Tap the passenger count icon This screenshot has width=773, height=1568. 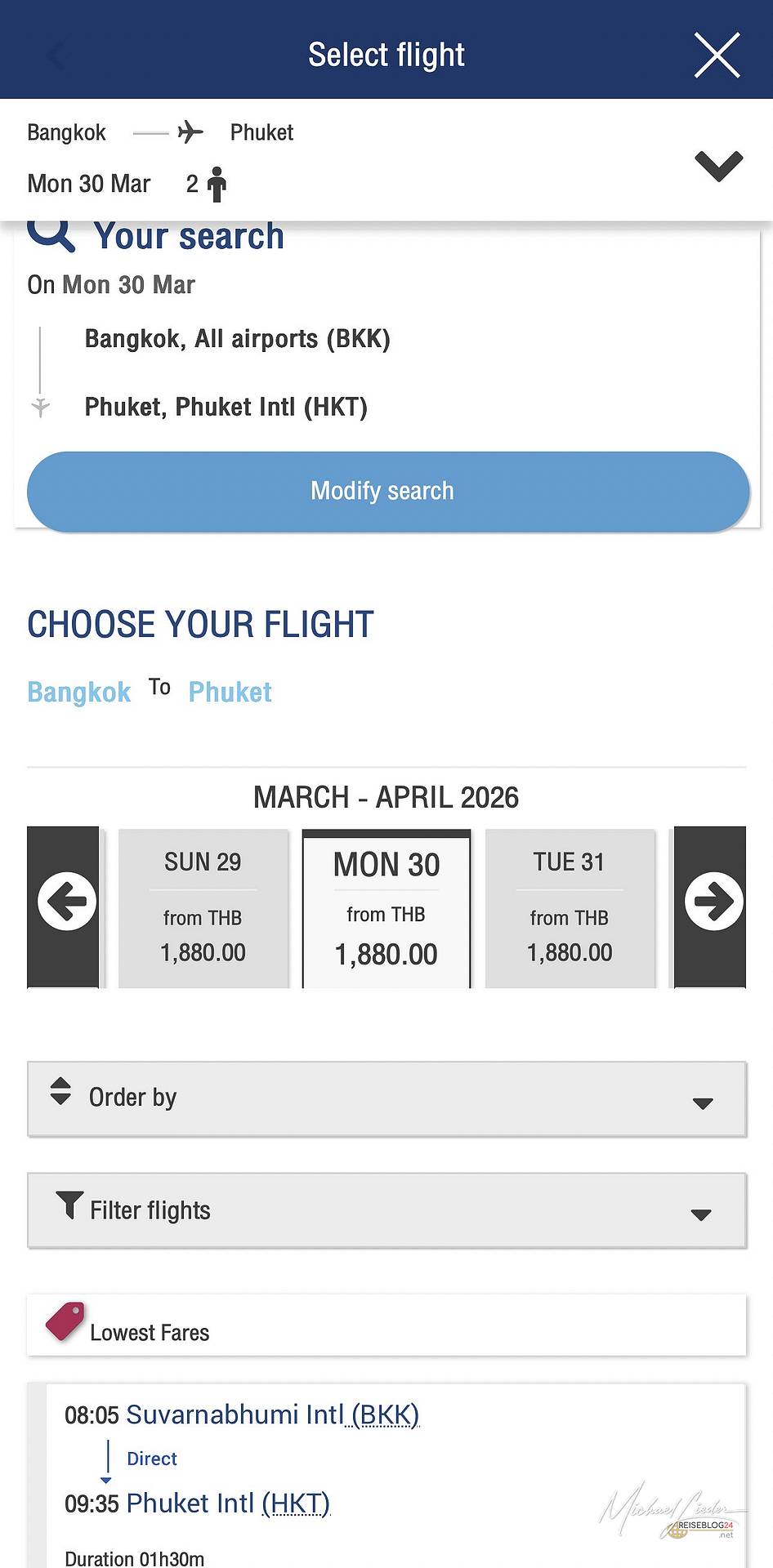pos(217,184)
